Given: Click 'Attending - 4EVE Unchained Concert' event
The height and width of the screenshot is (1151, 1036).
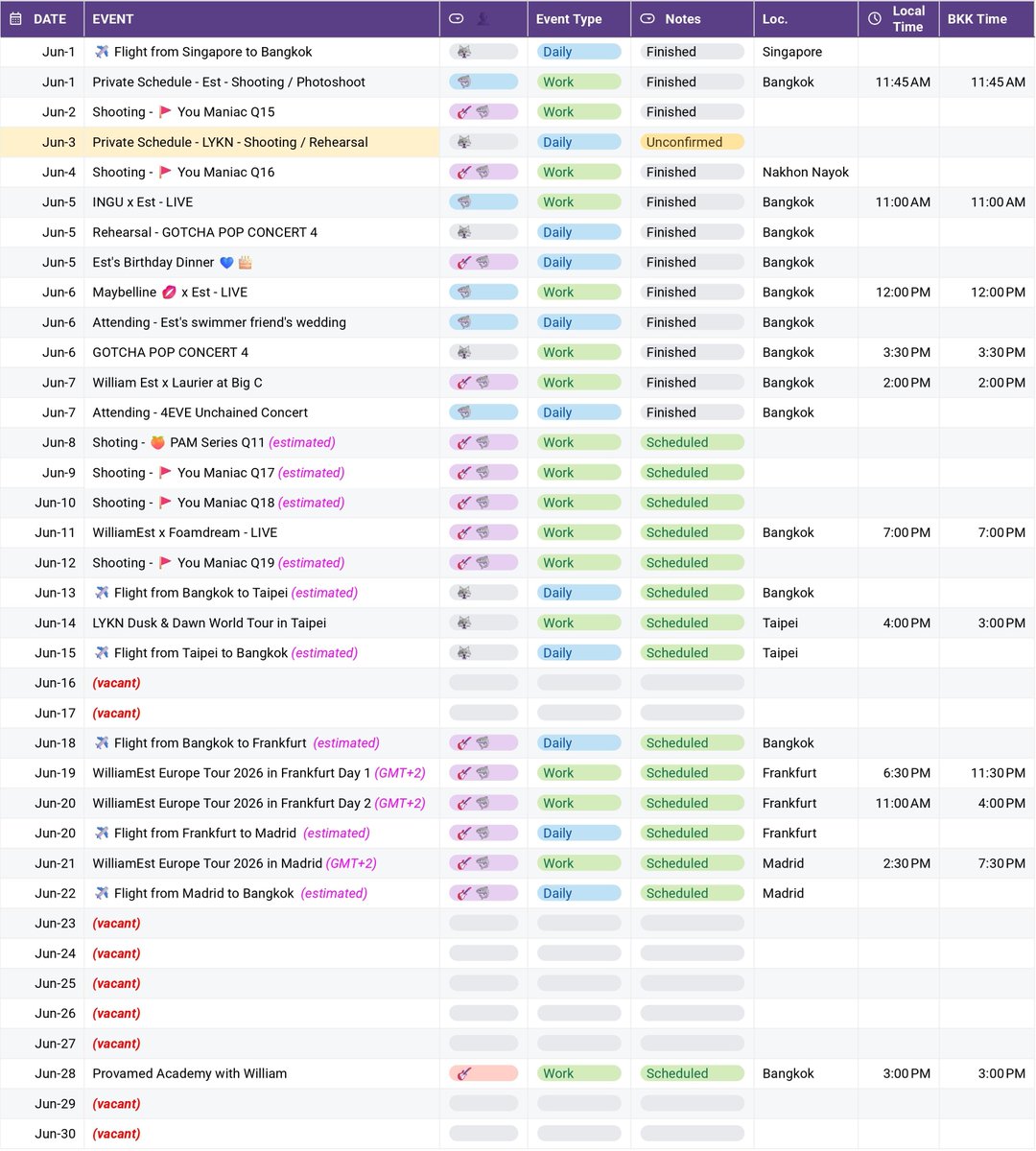Looking at the screenshot, I should coord(200,413).
